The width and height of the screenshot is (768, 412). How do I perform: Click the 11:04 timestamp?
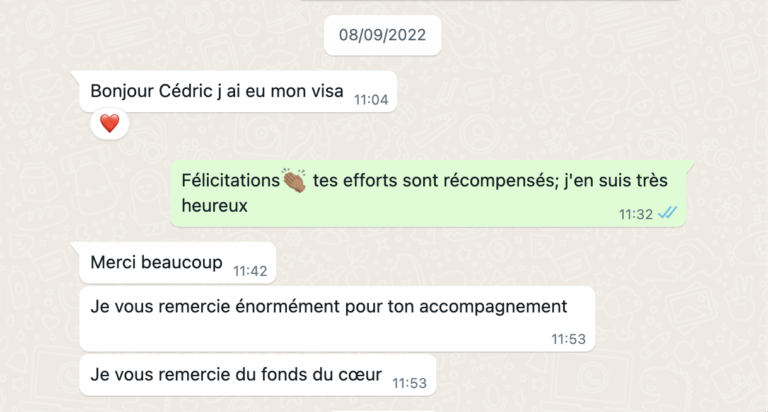pos(370,100)
